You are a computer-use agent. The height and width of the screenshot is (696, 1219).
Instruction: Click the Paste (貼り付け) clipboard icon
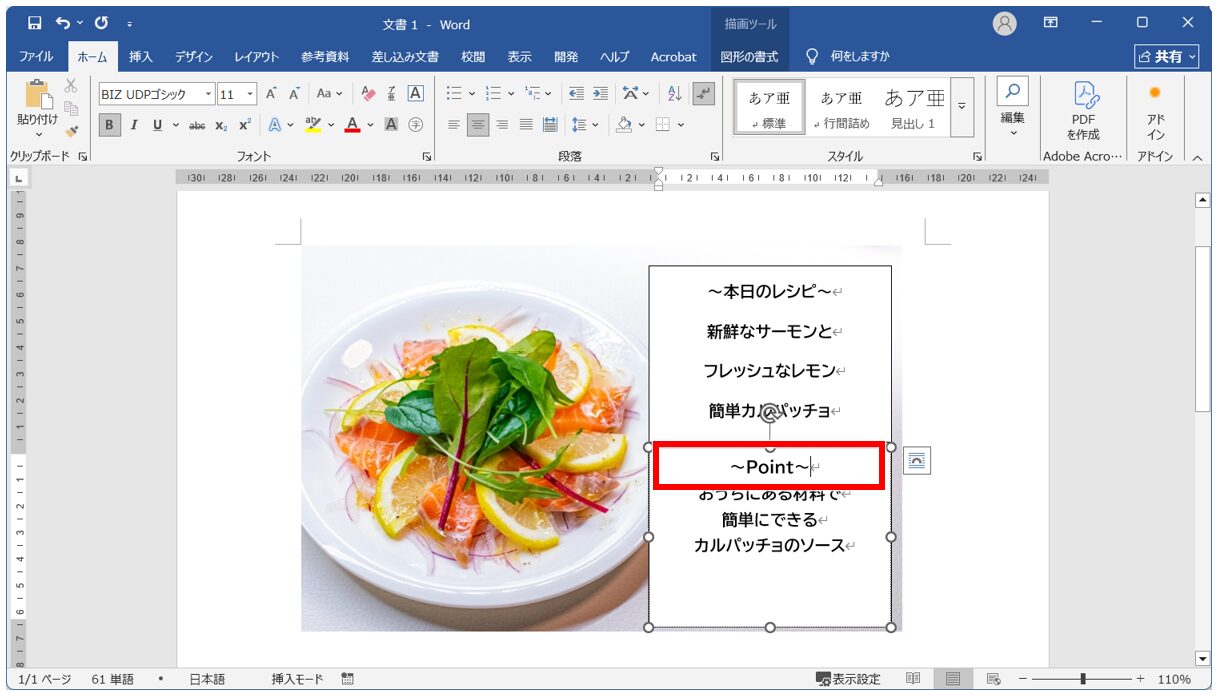[x=38, y=96]
